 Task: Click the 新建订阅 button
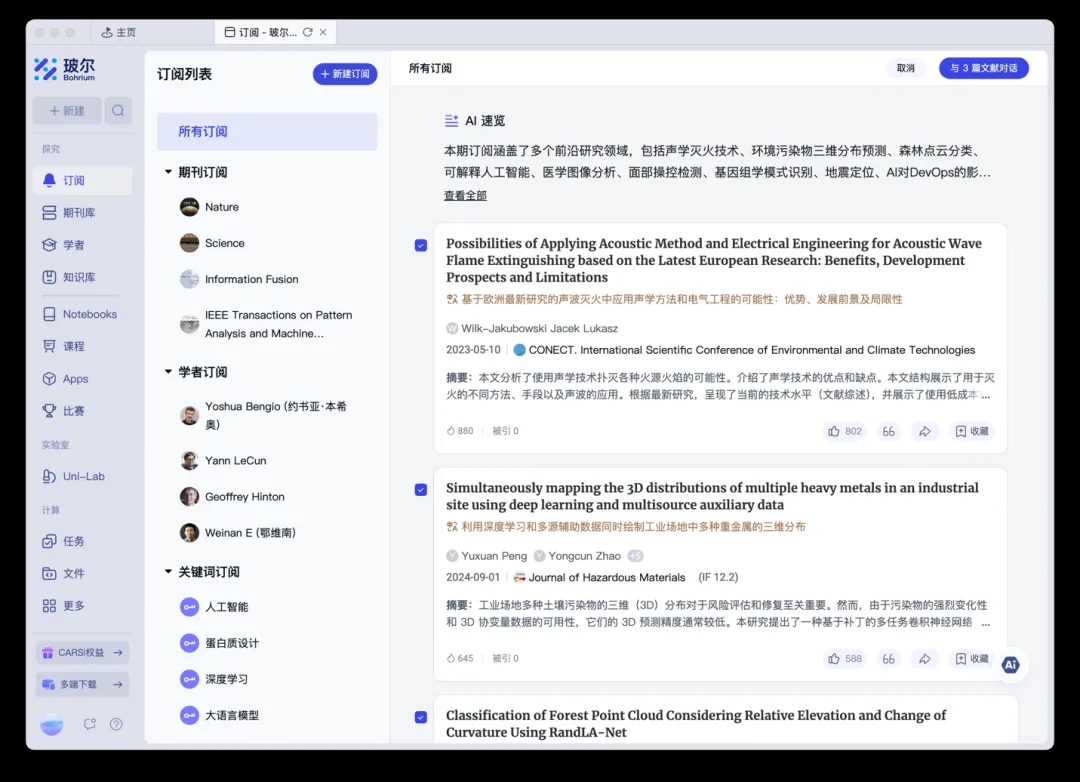tap(345, 74)
